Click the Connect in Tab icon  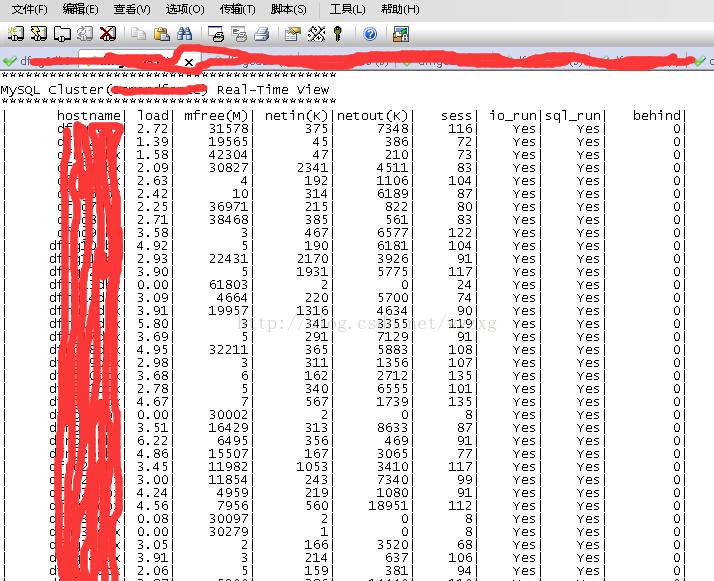(62, 34)
